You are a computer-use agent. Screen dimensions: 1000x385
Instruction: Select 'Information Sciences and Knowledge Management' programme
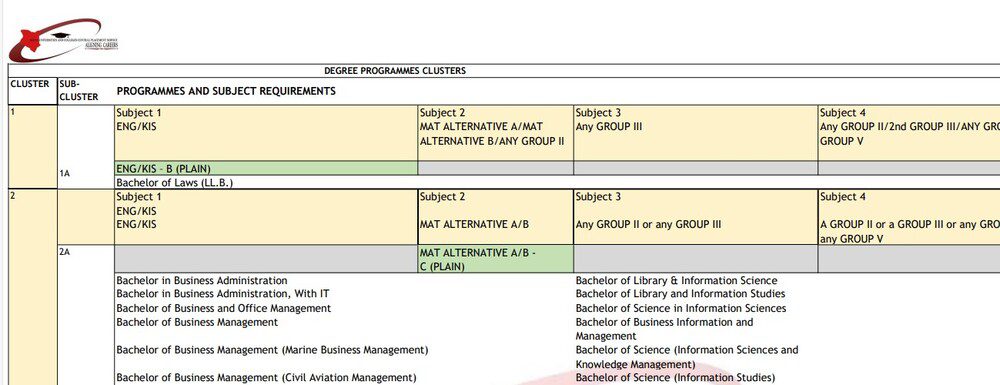687,357
